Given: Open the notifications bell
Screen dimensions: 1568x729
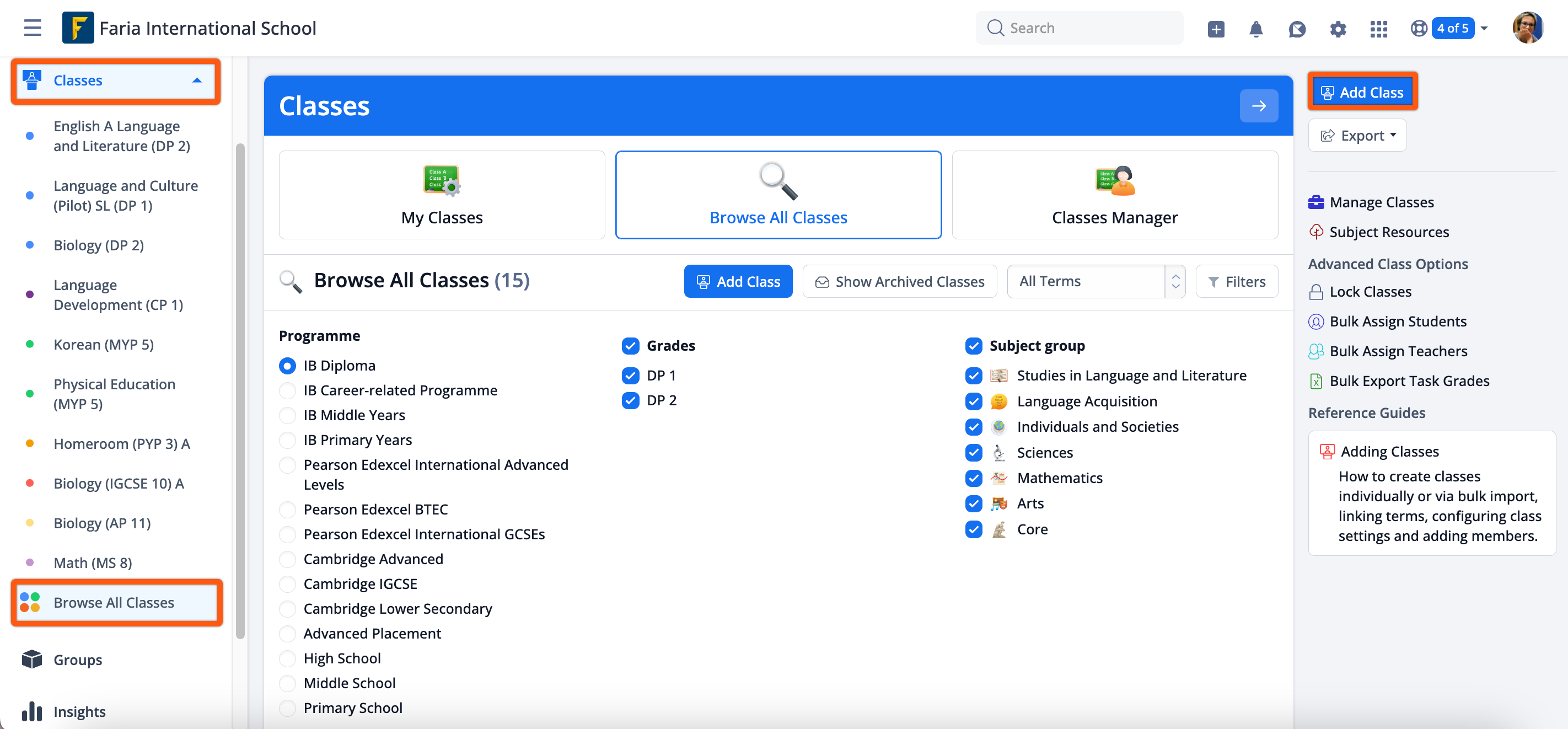Looking at the screenshot, I should [x=1256, y=29].
